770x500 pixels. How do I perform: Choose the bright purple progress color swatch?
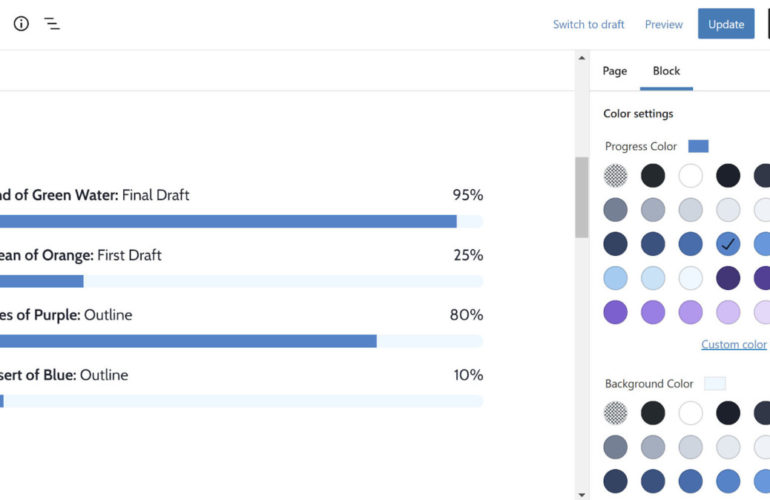[616, 312]
